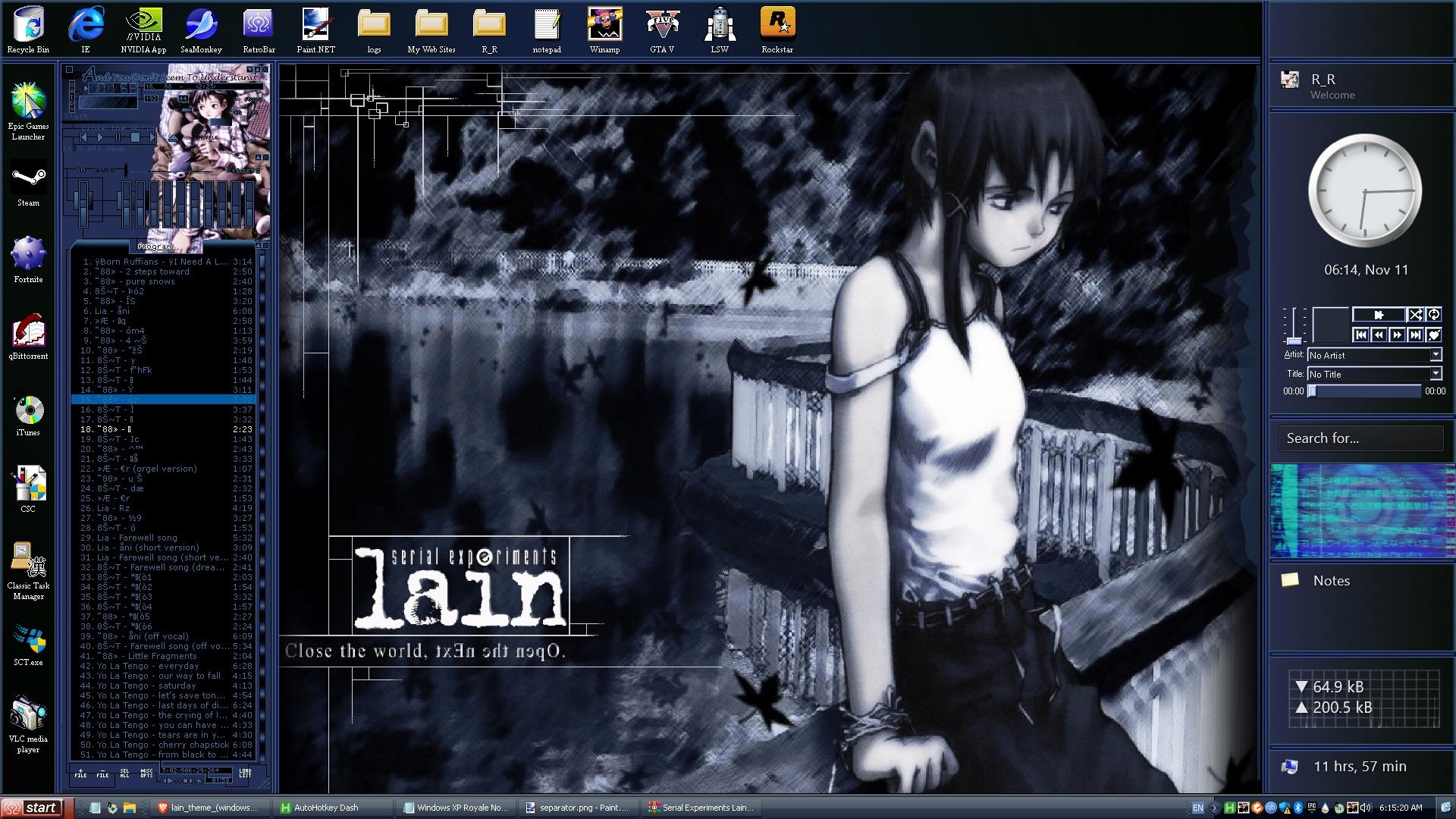This screenshot has width=1456, height=819.
Task: Click the LOAD LIST playlist button
Action: point(245,773)
